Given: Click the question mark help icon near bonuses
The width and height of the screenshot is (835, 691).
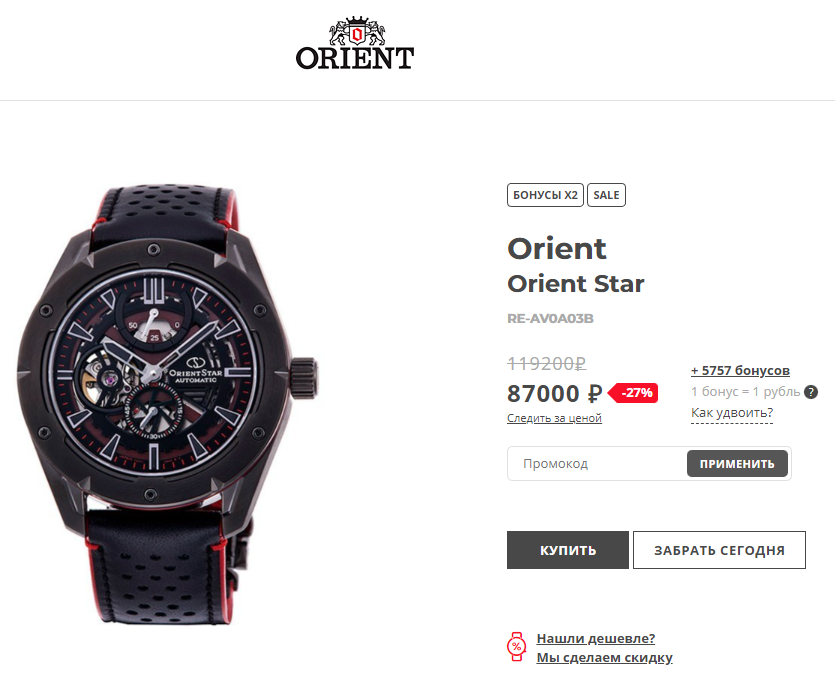Looking at the screenshot, I should [811, 392].
